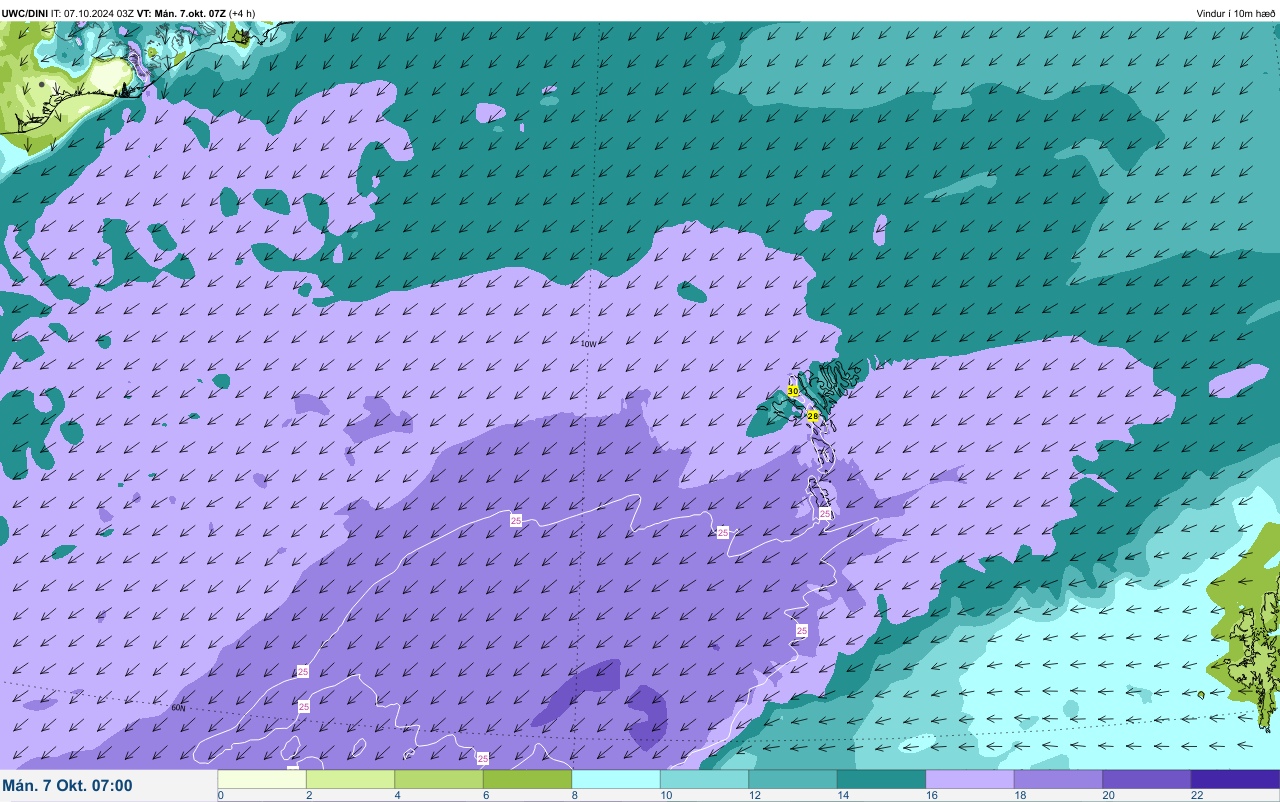The height and width of the screenshot is (802, 1280).
Task: Select the teal 12–14 legend swatch
Action: point(793,779)
